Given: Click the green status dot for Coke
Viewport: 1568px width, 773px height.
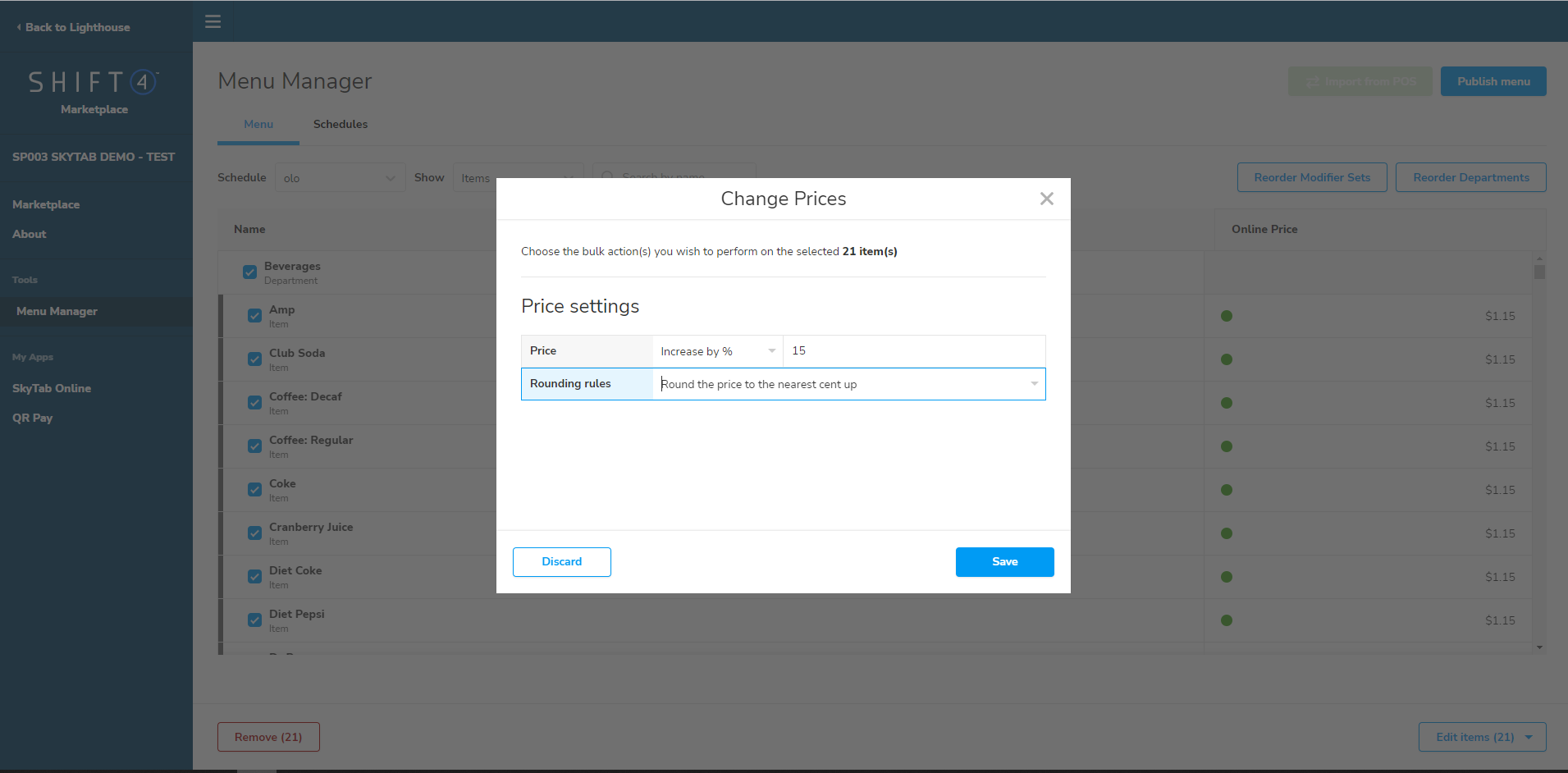Looking at the screenshot, I should [x=1226, y=490].
